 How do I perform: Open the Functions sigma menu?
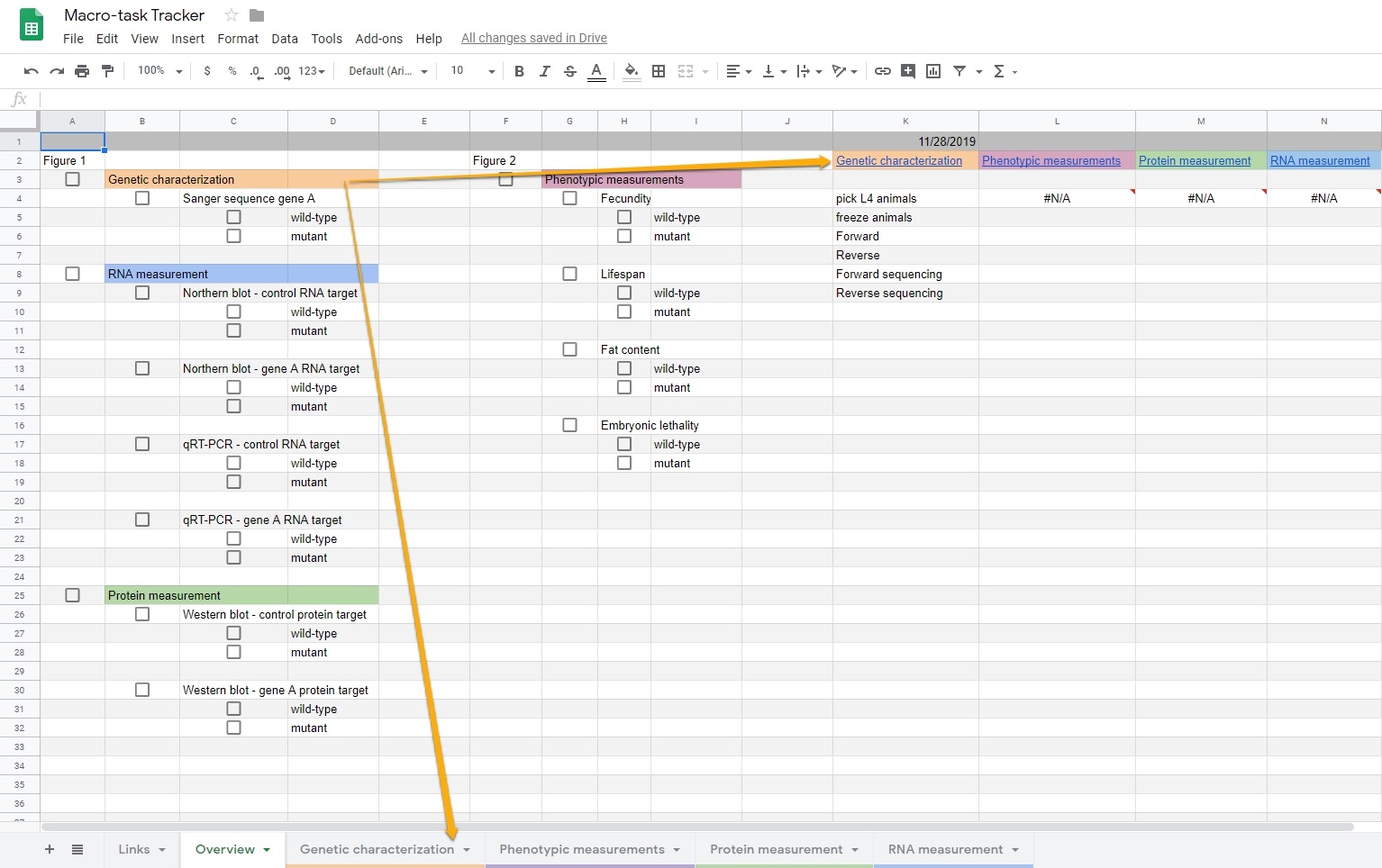(x=1005, y=71)
